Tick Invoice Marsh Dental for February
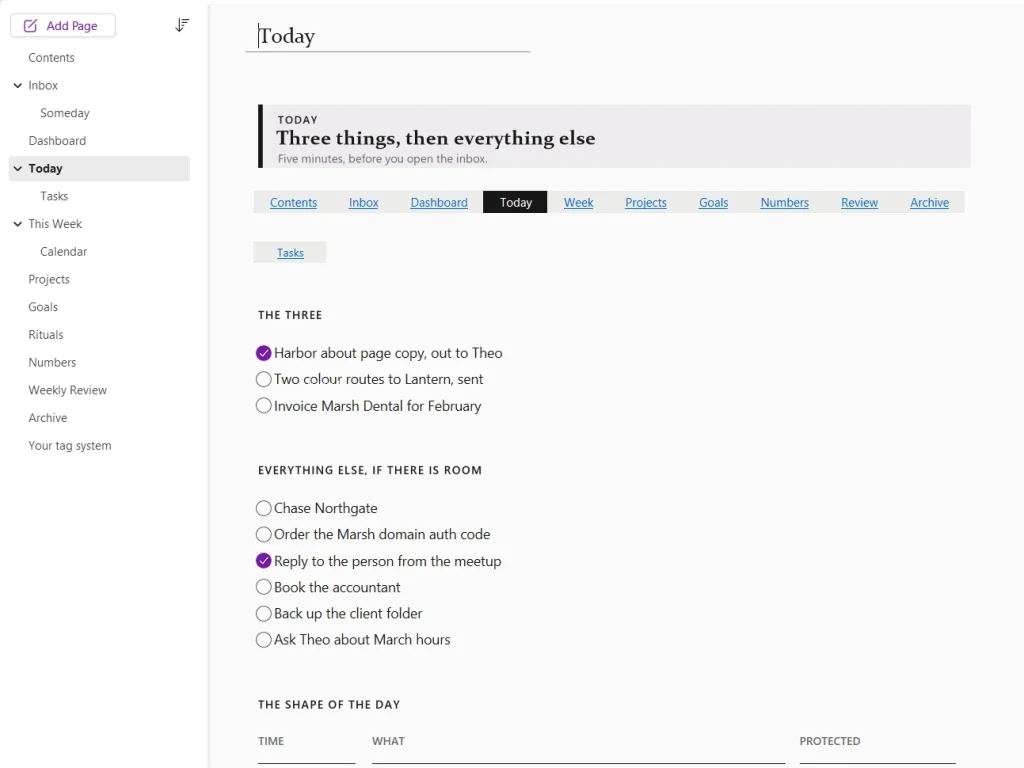Viewport: 1024px width, 768px height. (x=263, y=406)
